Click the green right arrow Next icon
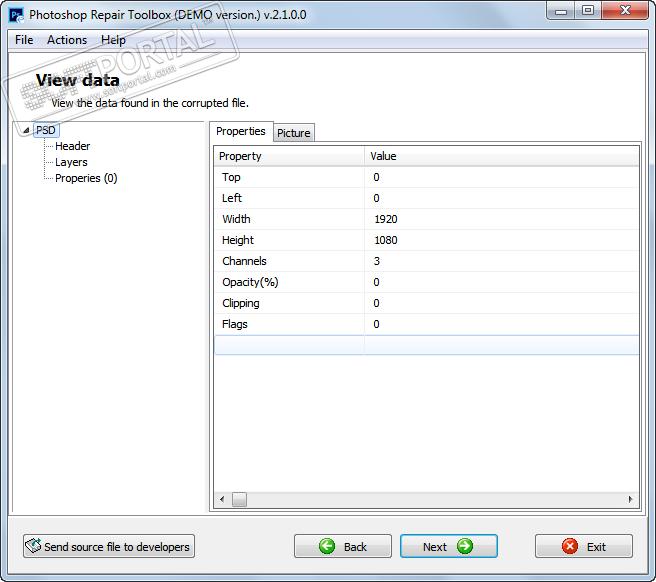The image size is (656, 582). 465,546
